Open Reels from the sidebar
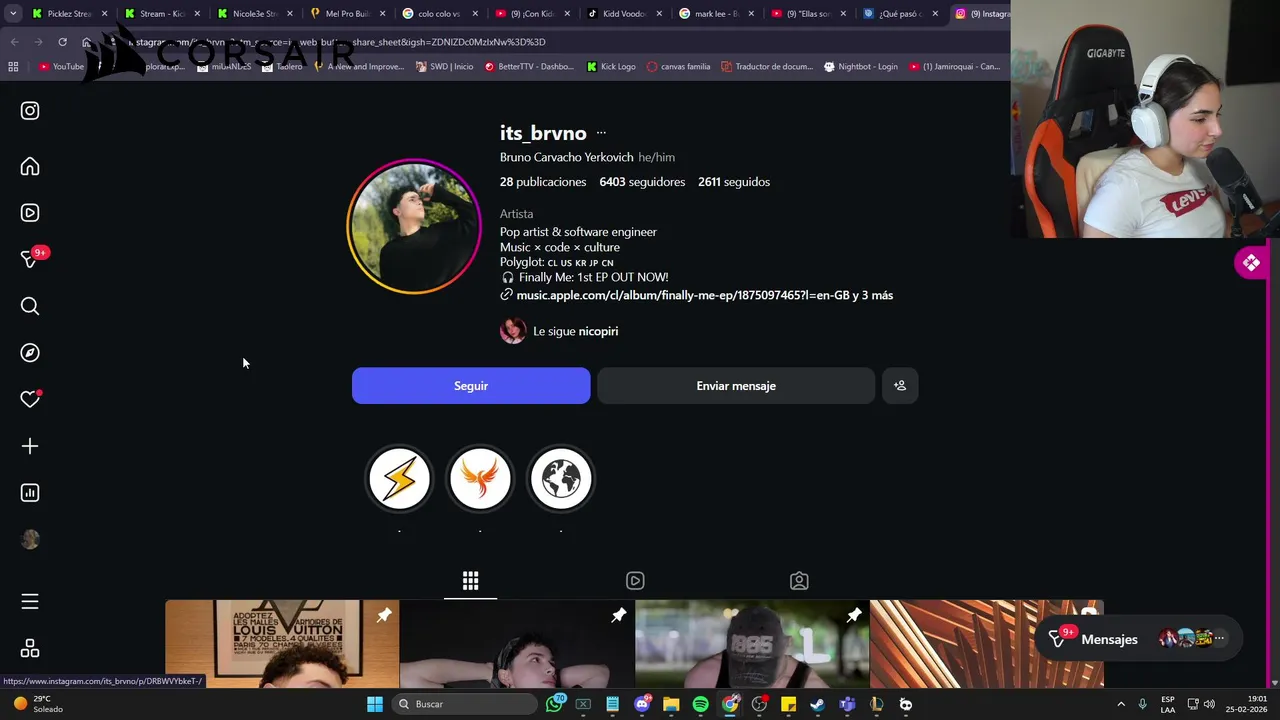Image resolution: width=1280 pixels, height=720 pixels. (30, 213)
